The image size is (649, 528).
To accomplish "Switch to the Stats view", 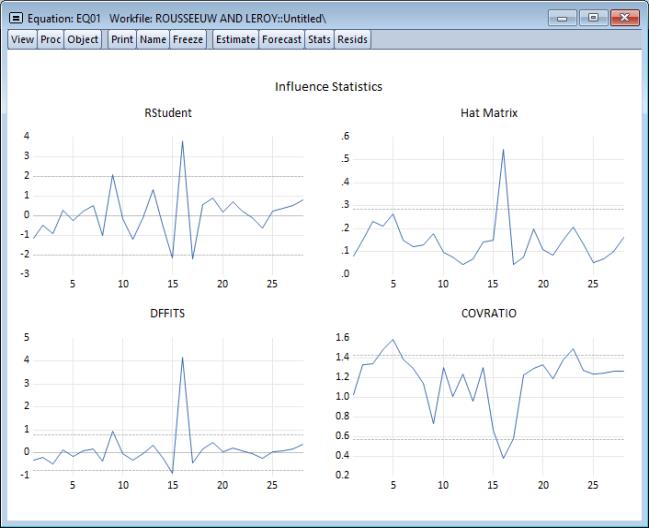I will (319, 39).
